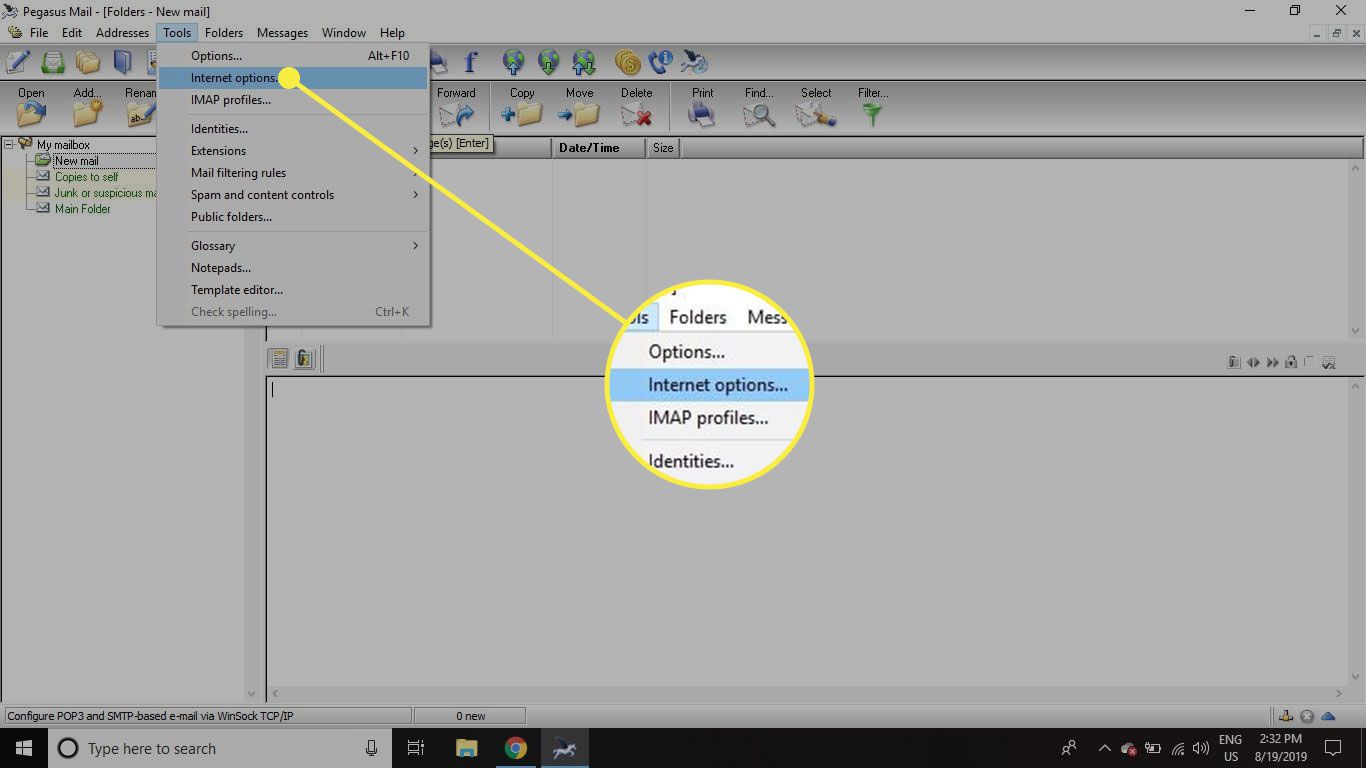Click the gold coins icon
Viewport: 1366px width, 768px height.
click(627, 62)
